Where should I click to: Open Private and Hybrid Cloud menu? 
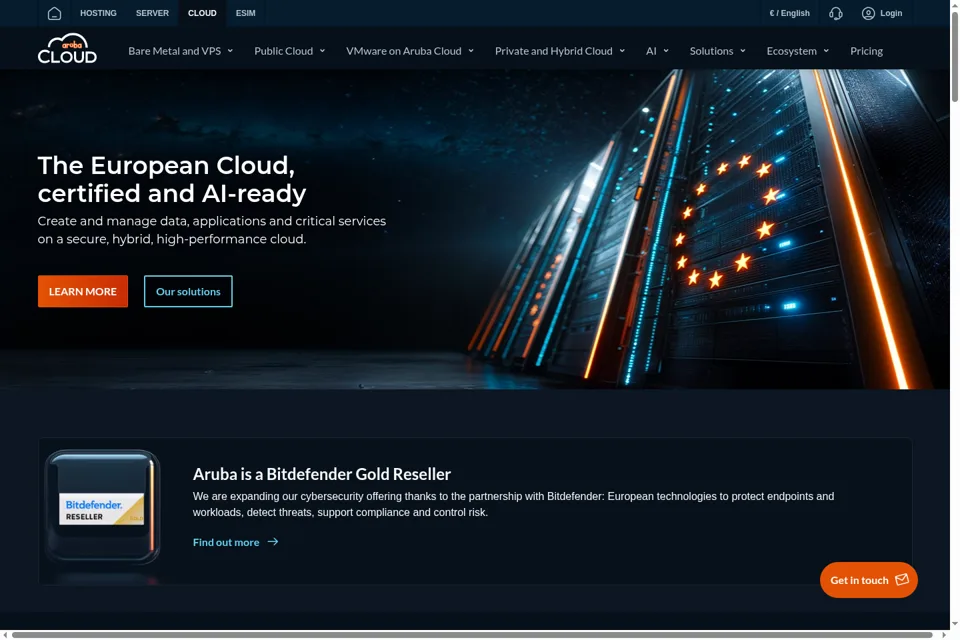(553, 51)
